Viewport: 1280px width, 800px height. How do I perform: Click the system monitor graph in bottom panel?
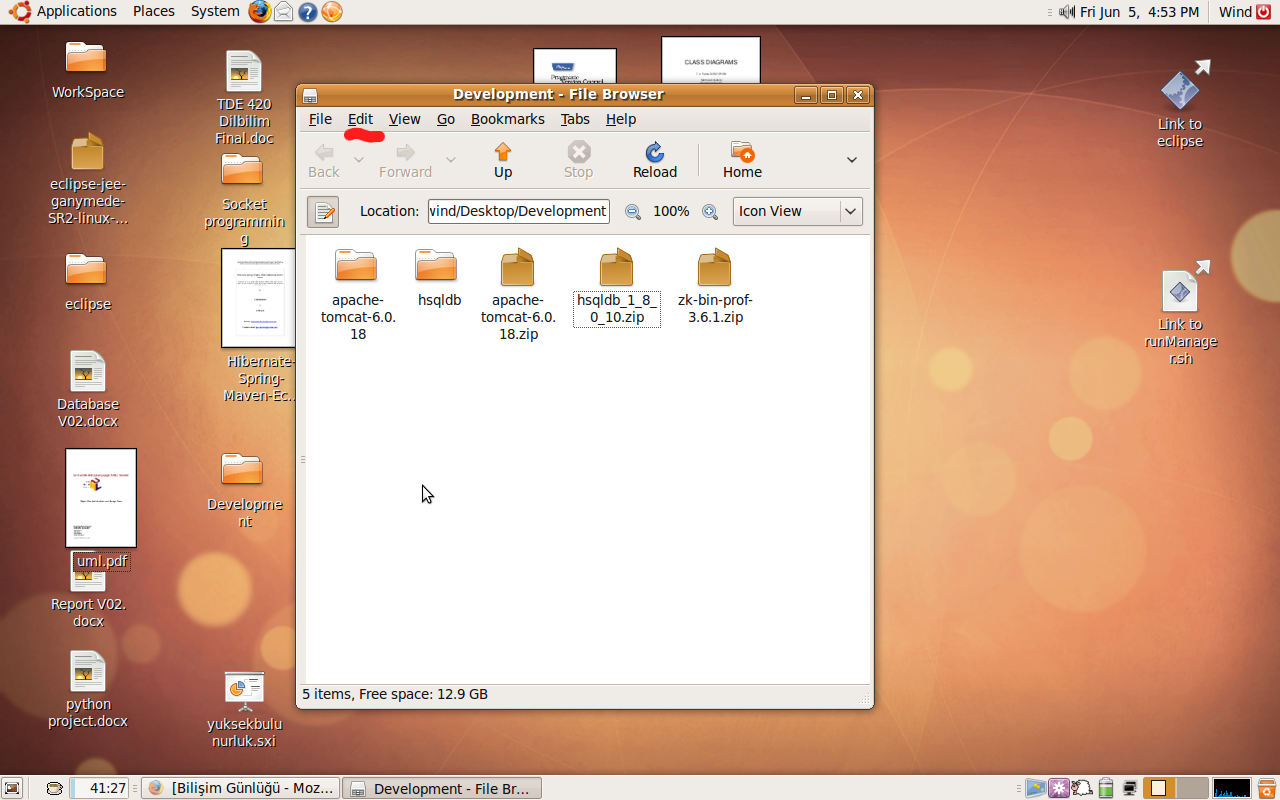pos(1232,788)
